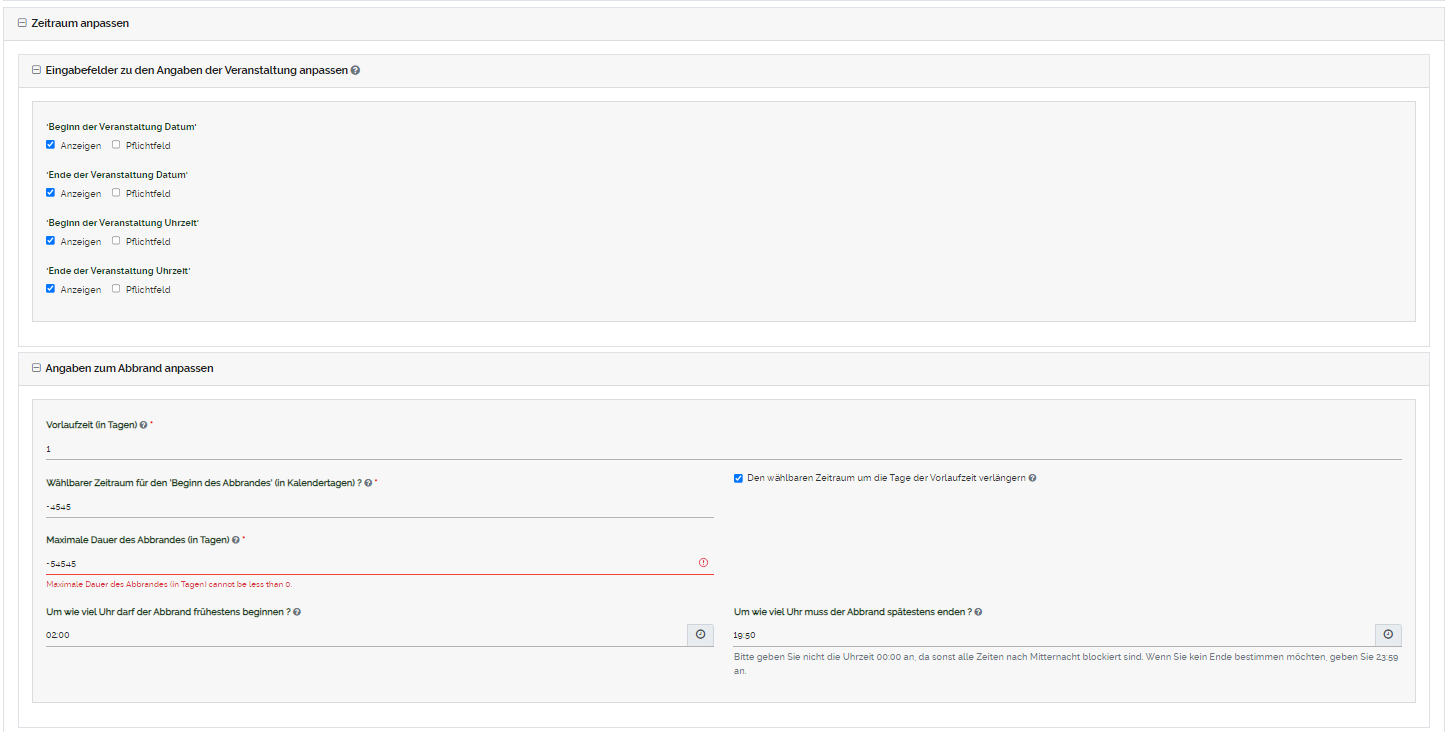Click red error icon in Maximale Dauer field

point(703,563)
